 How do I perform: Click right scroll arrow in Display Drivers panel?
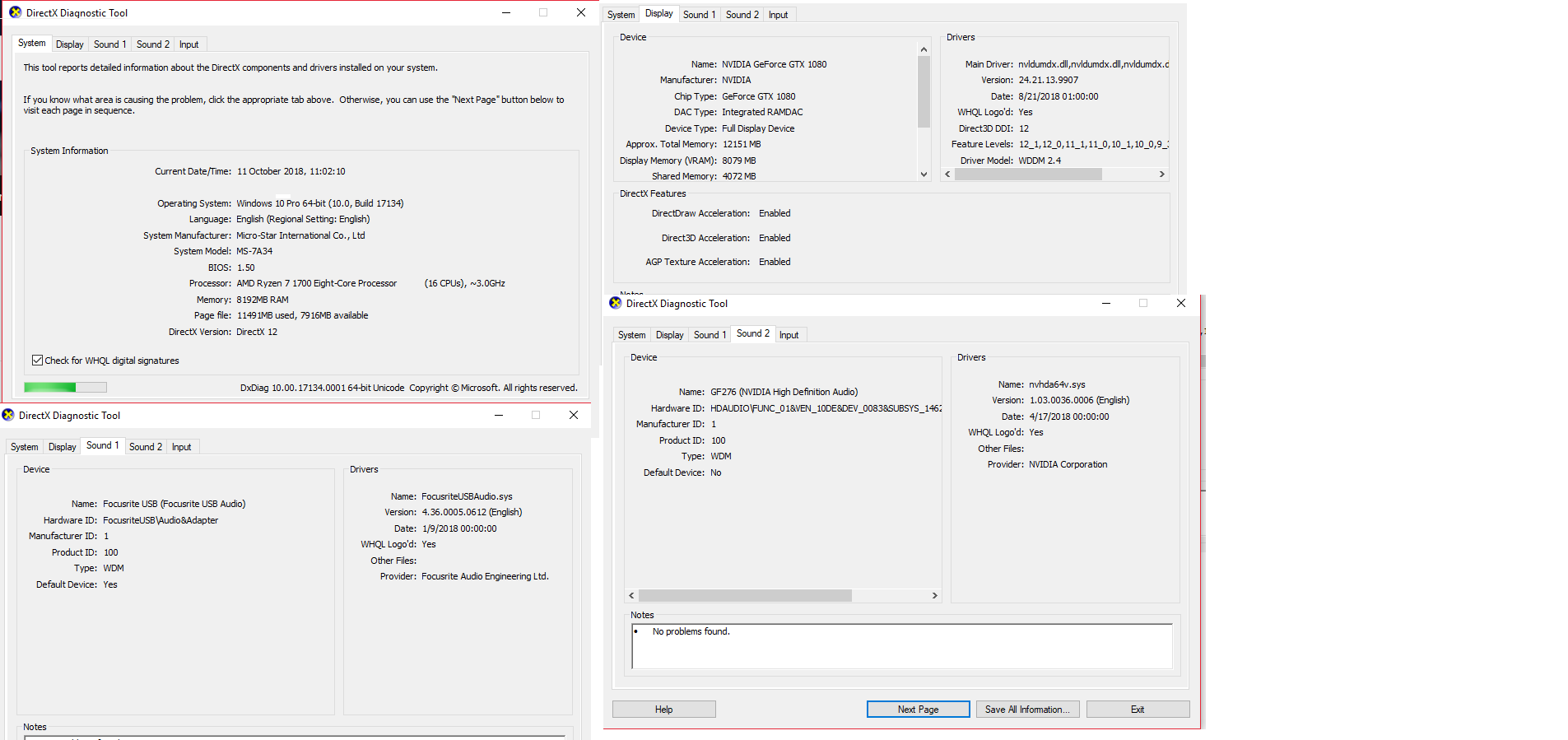(1161, 175)
